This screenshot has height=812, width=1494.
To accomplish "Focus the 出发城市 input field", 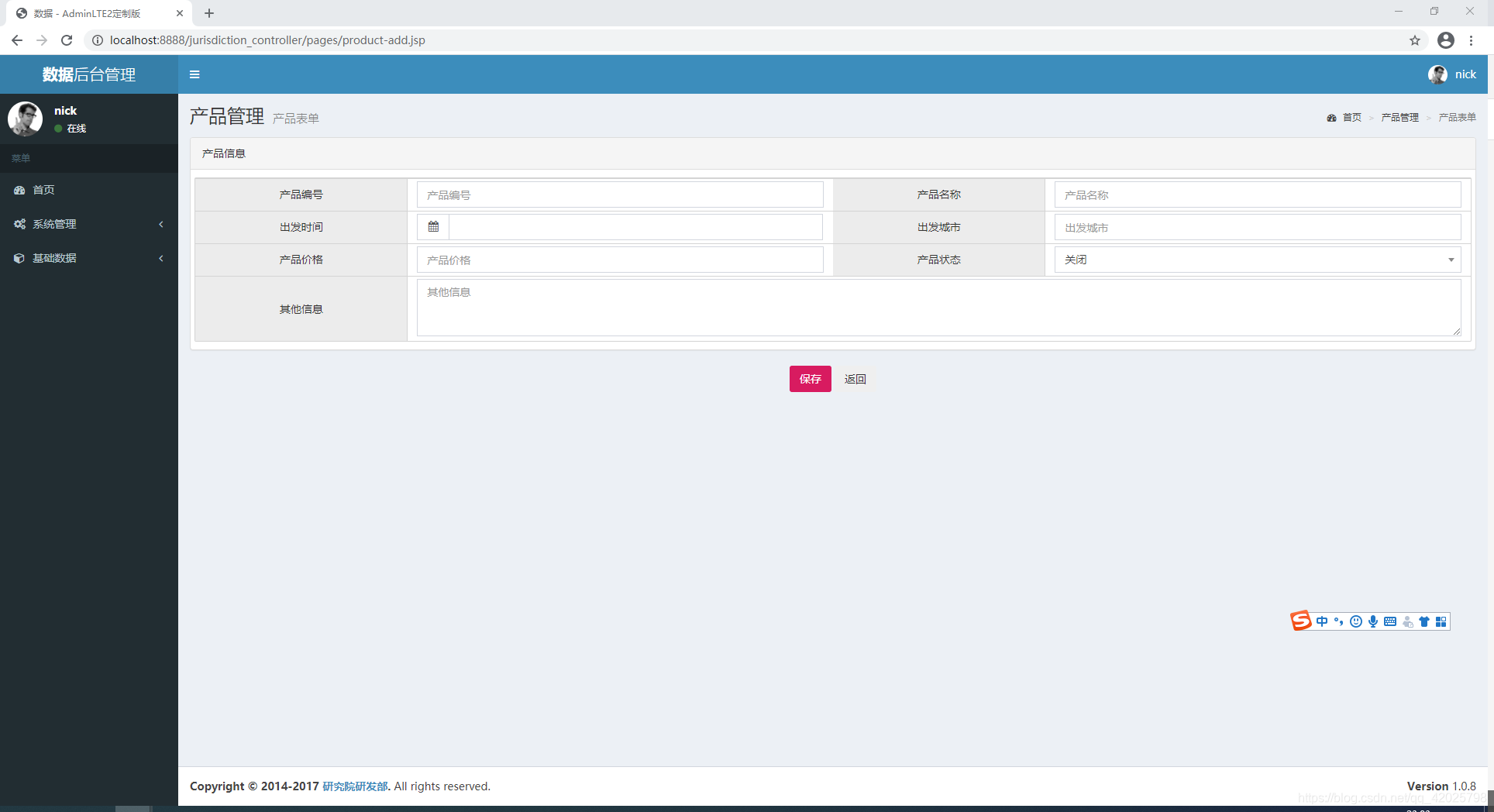I will pos(1258,227).
